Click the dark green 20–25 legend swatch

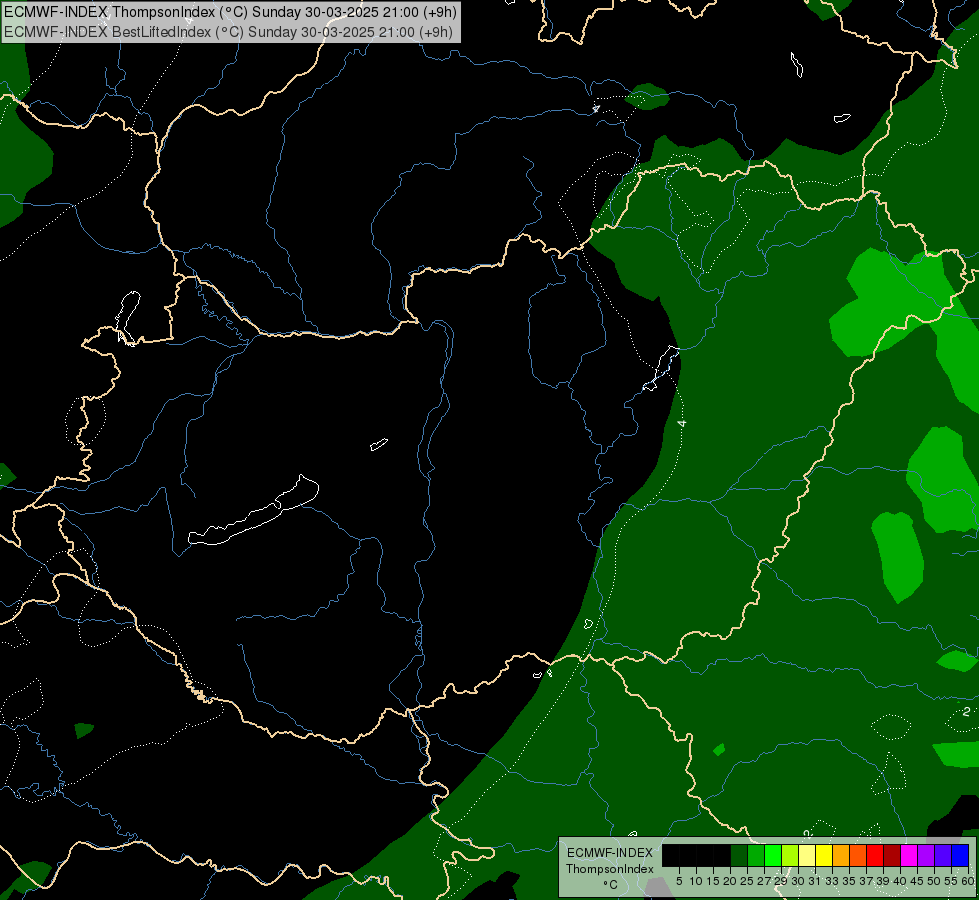click(739, 855)
